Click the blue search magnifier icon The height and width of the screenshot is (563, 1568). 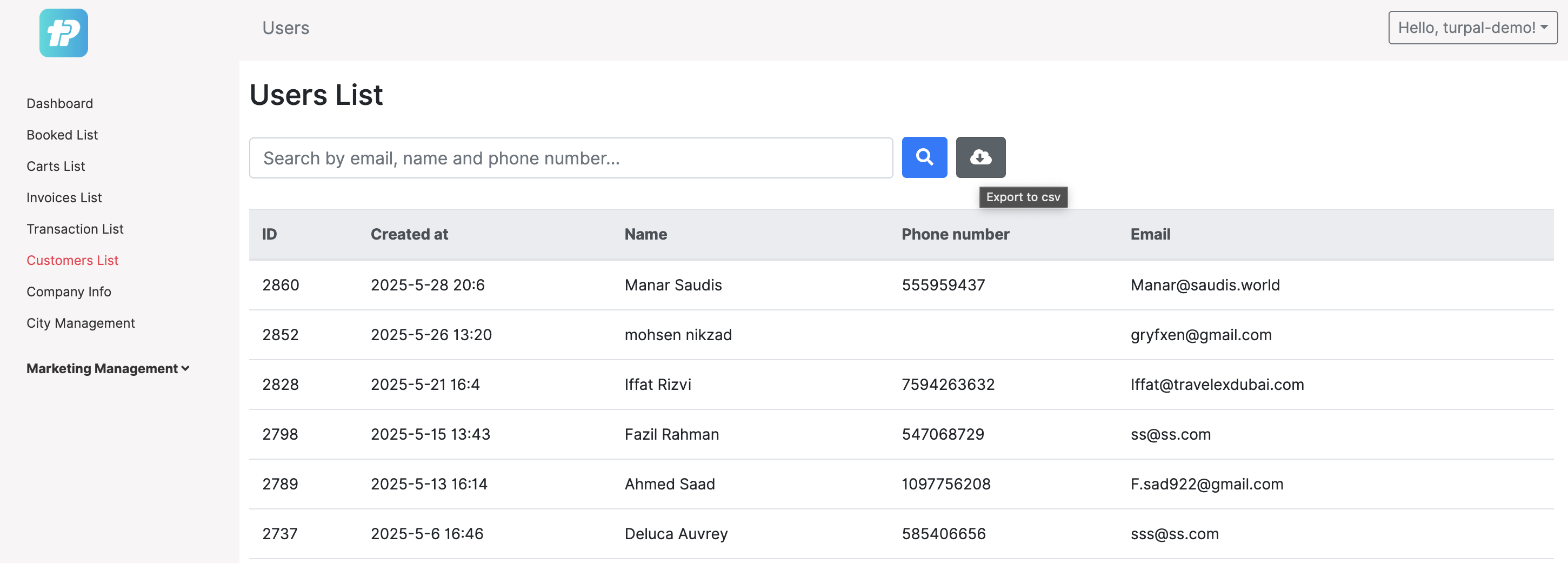925,157
